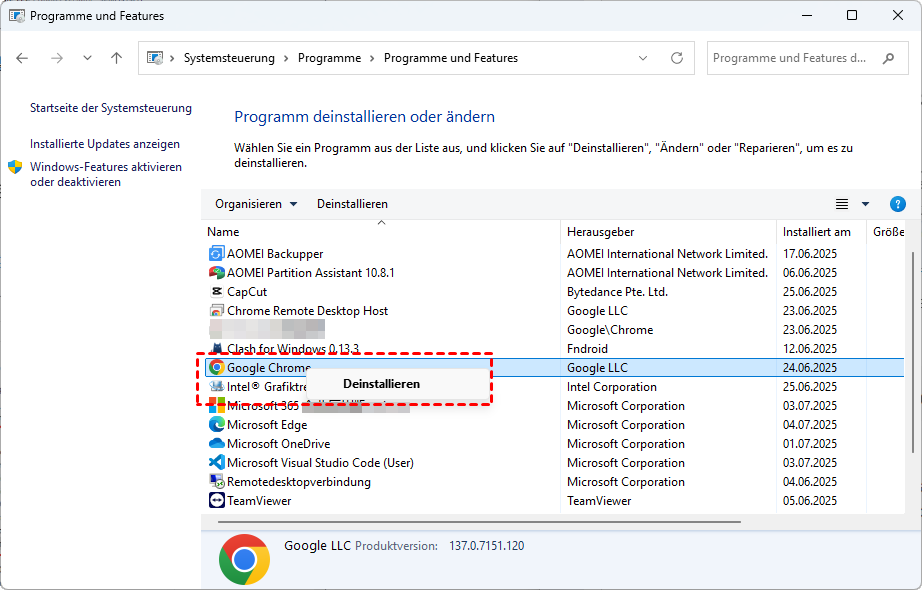This screenshot has height=590, width=922.
Task: Open the Organisieren dropdown menu
Action: point(256,204)
